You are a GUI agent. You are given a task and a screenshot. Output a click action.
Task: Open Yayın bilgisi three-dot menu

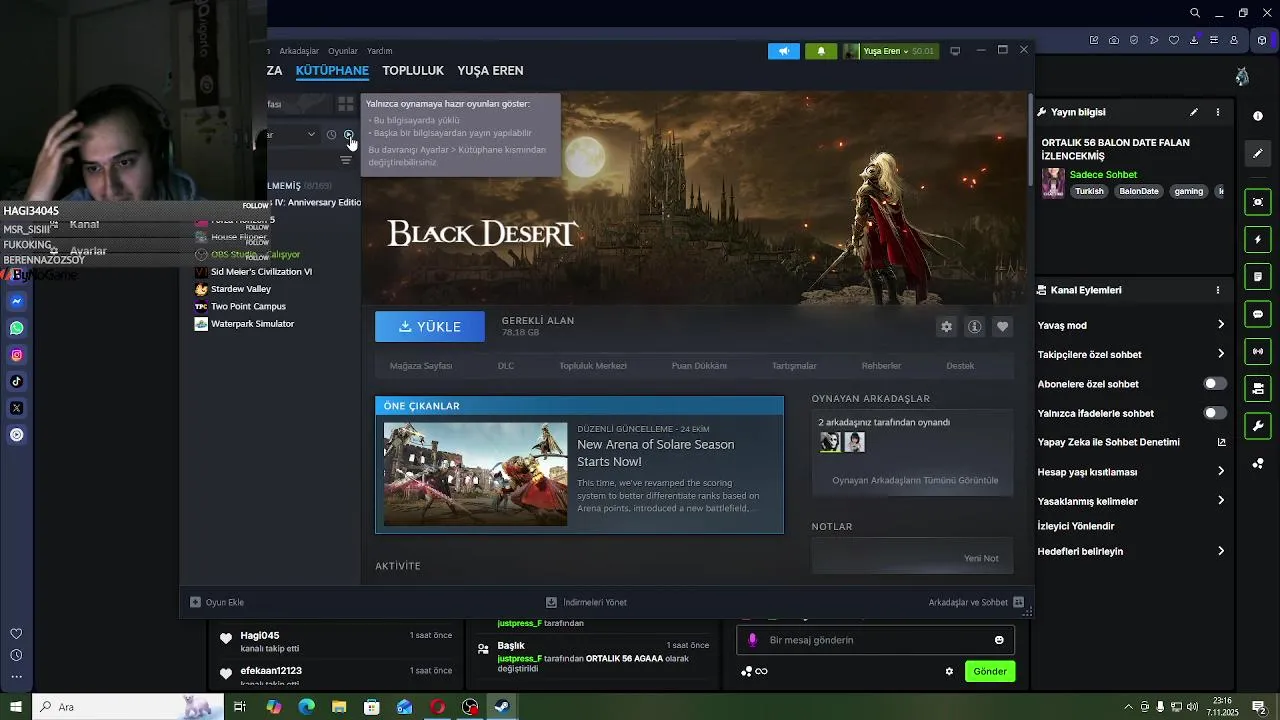point(1218,112)
